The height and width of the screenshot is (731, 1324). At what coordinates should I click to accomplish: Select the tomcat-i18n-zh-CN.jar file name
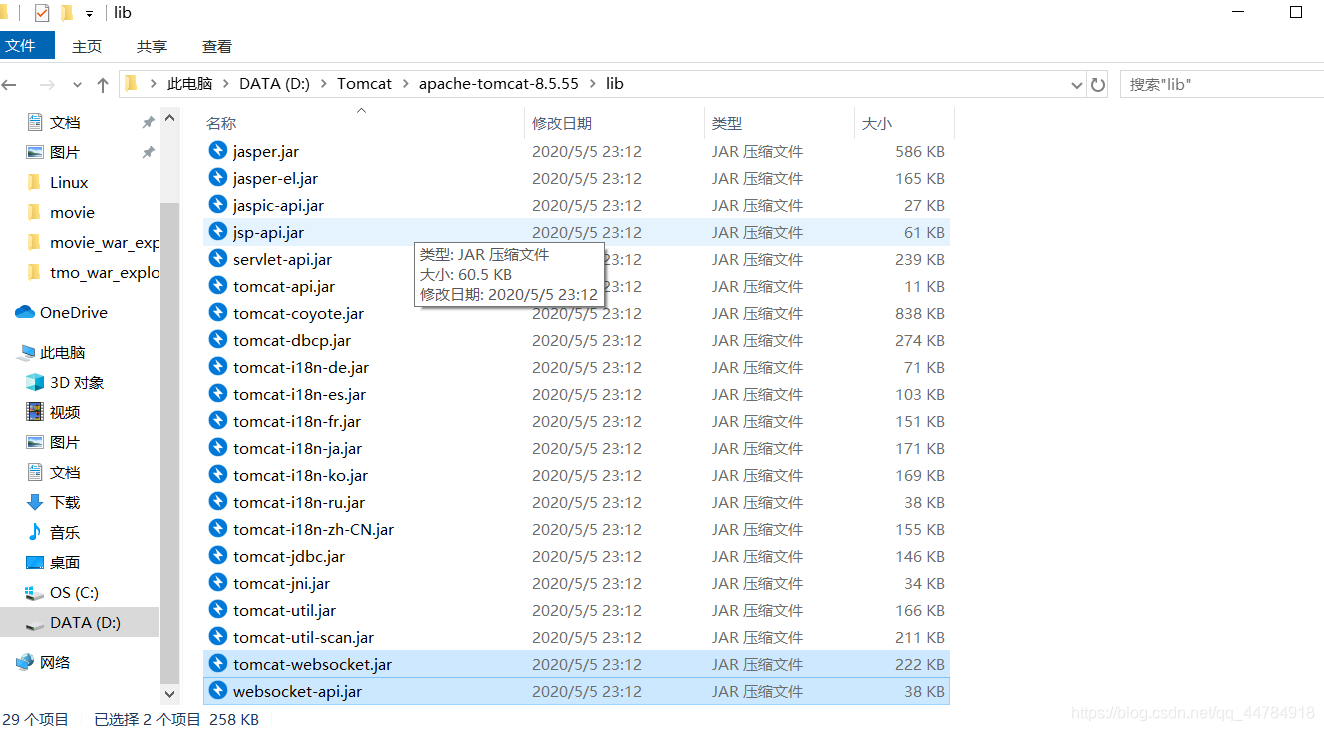coord(313,529)
